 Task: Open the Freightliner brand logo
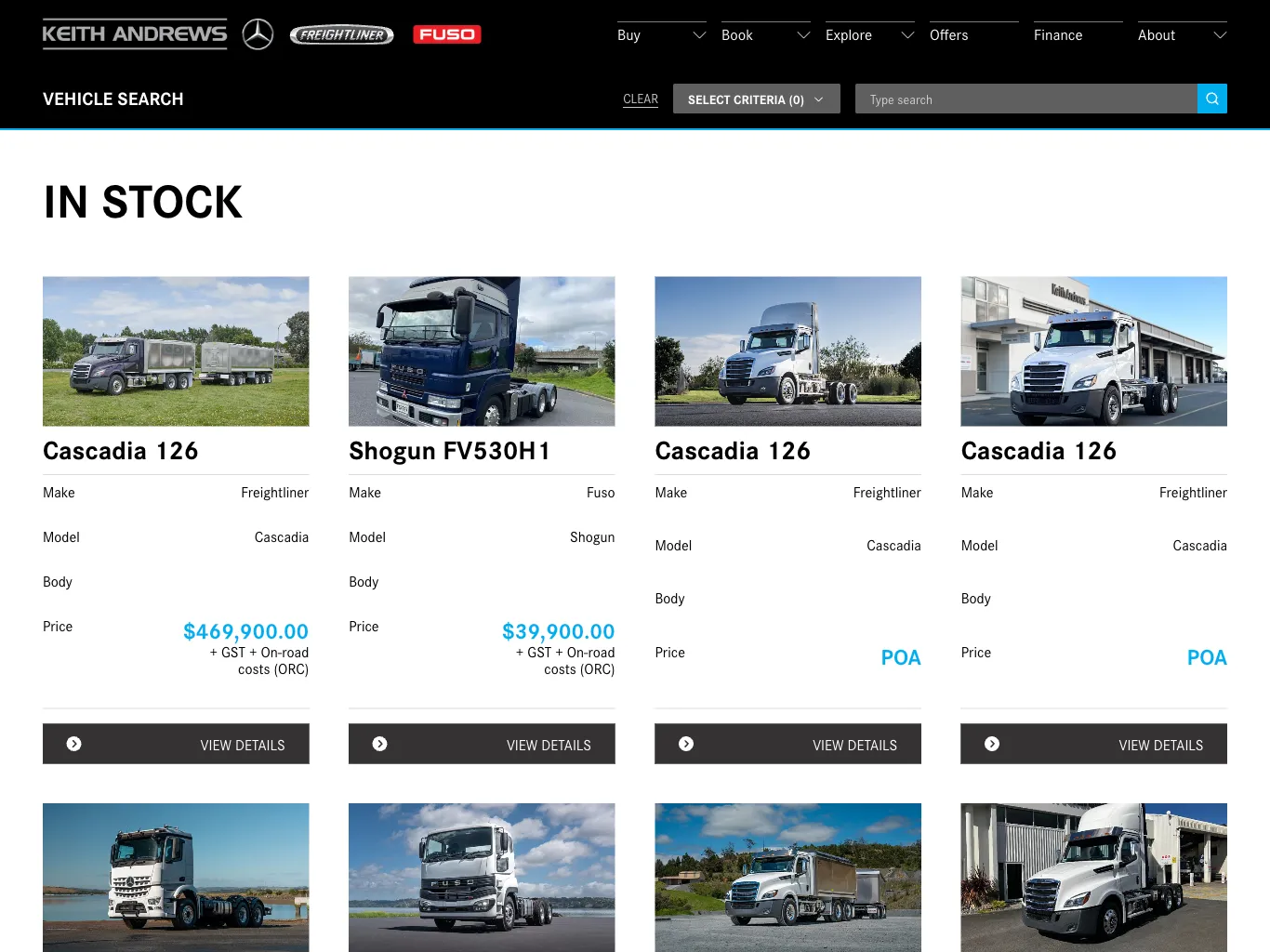click(x=342, y=35)
